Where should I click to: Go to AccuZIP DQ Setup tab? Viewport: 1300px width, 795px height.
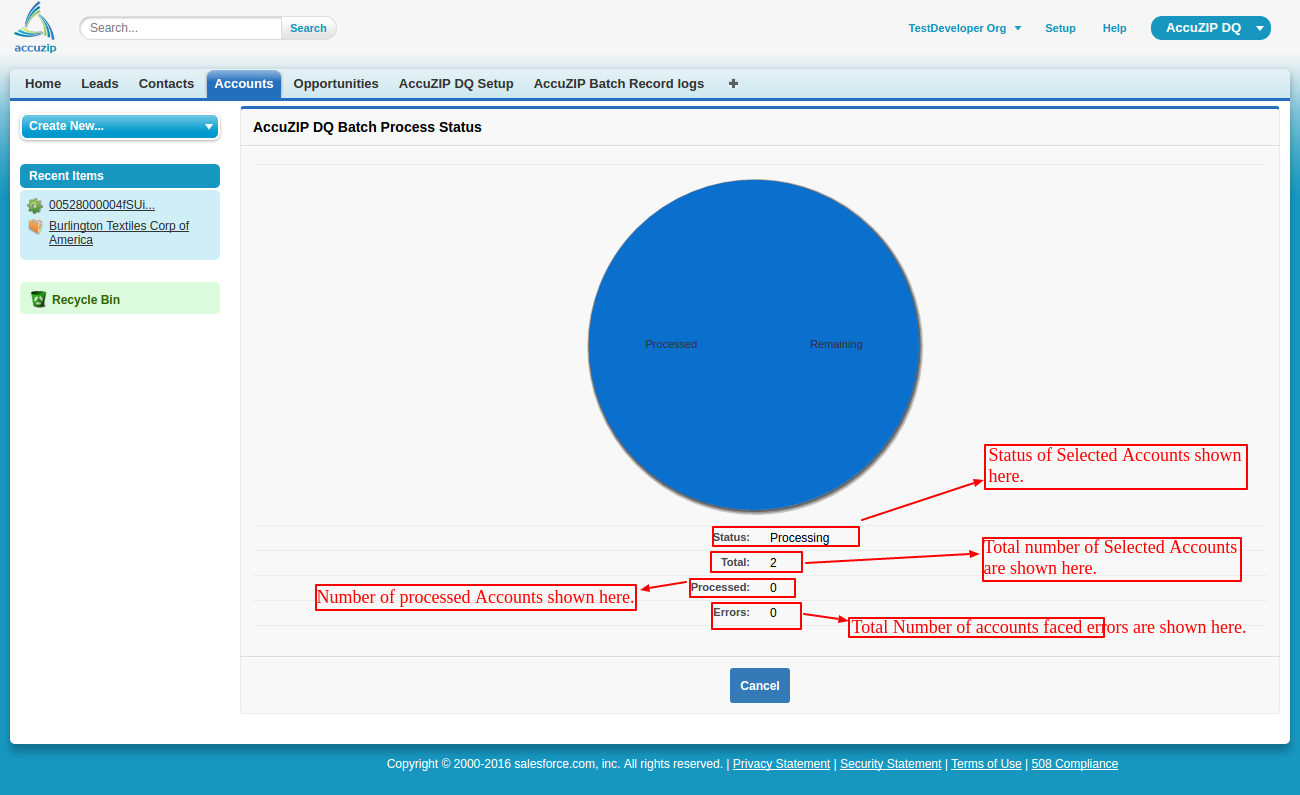[456, 84]
